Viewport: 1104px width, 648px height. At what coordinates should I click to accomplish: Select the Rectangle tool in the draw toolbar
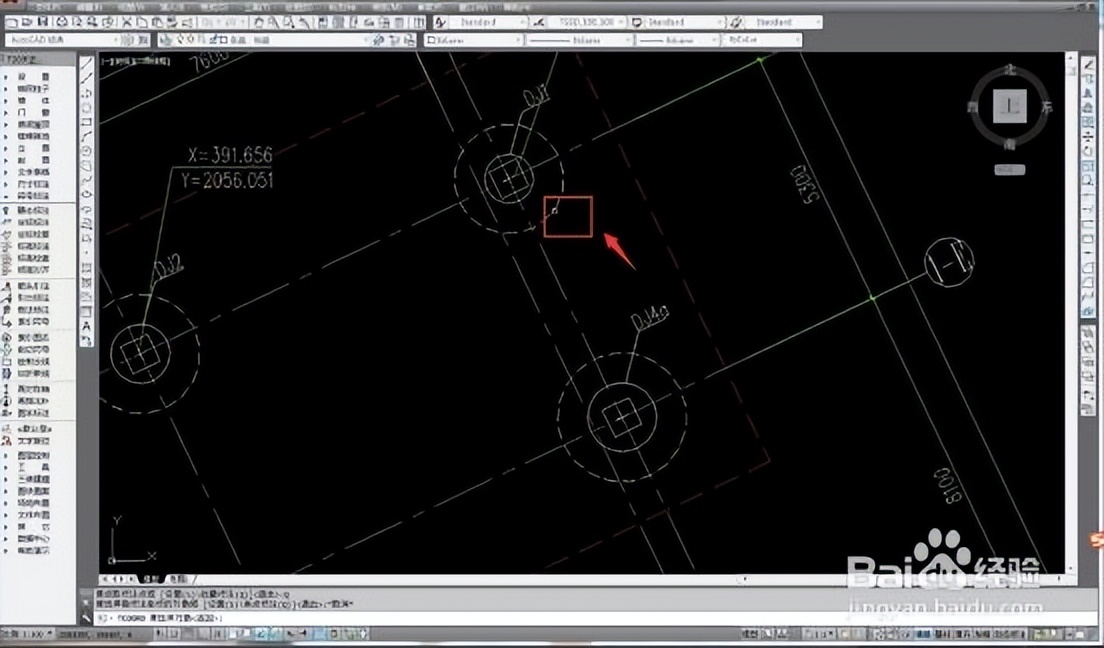[88, 122]
